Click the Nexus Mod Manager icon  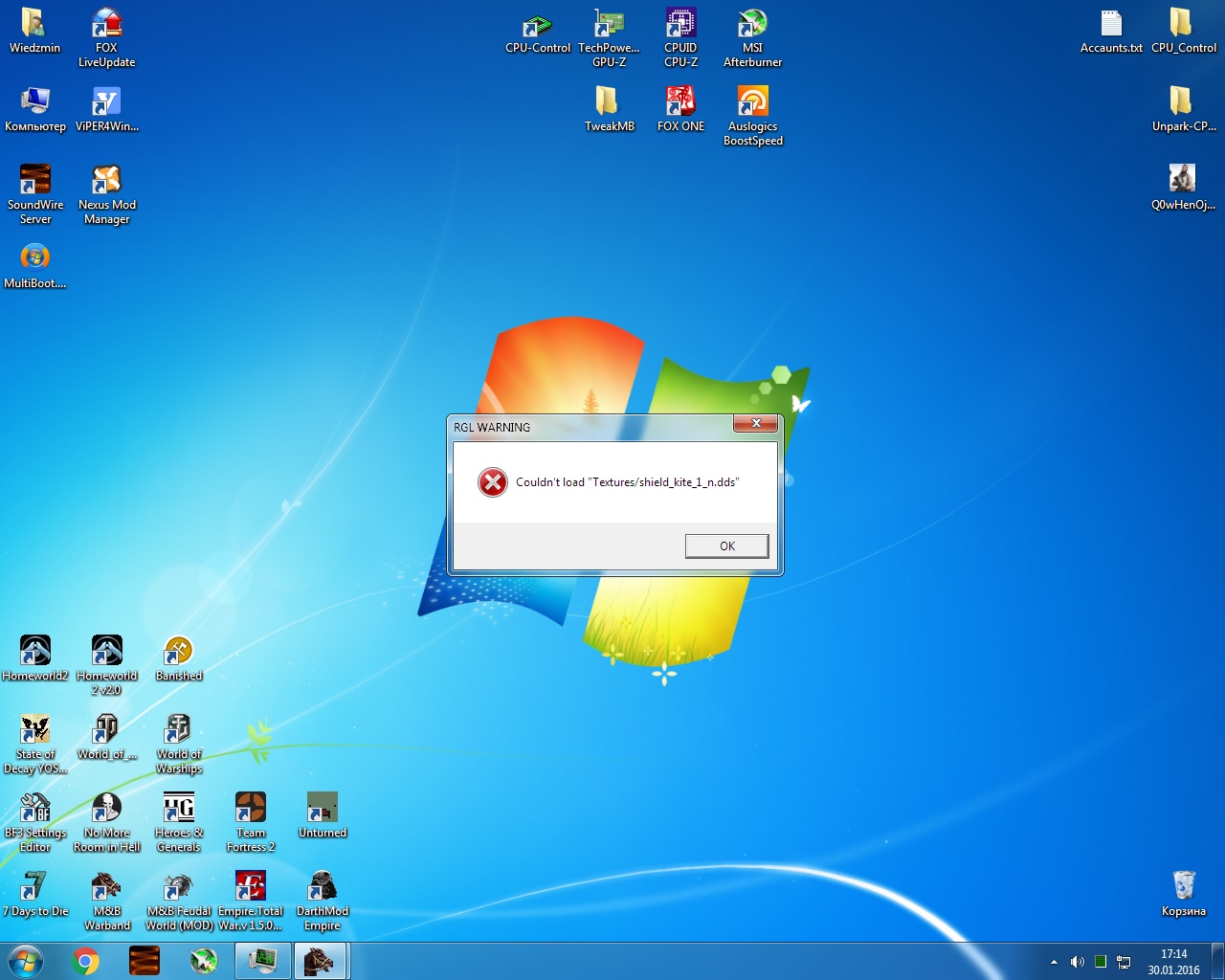click(x=106, y=182)
